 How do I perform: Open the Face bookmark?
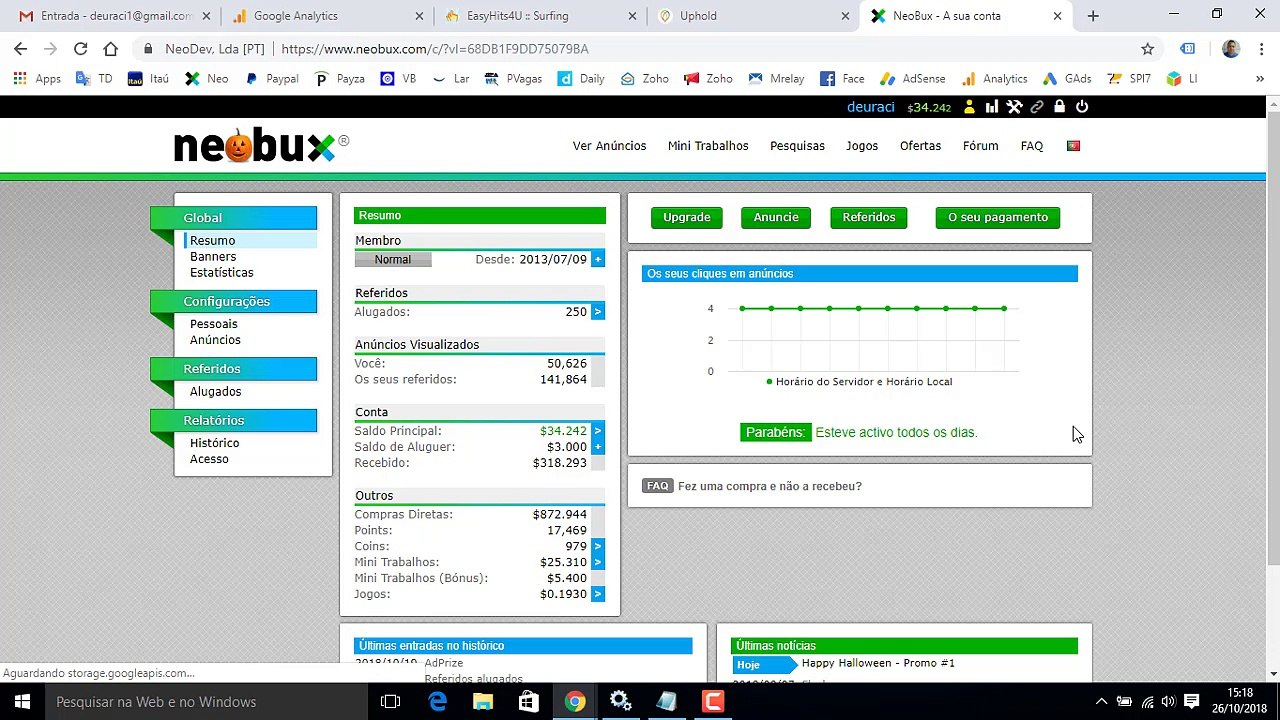[842, 78]
